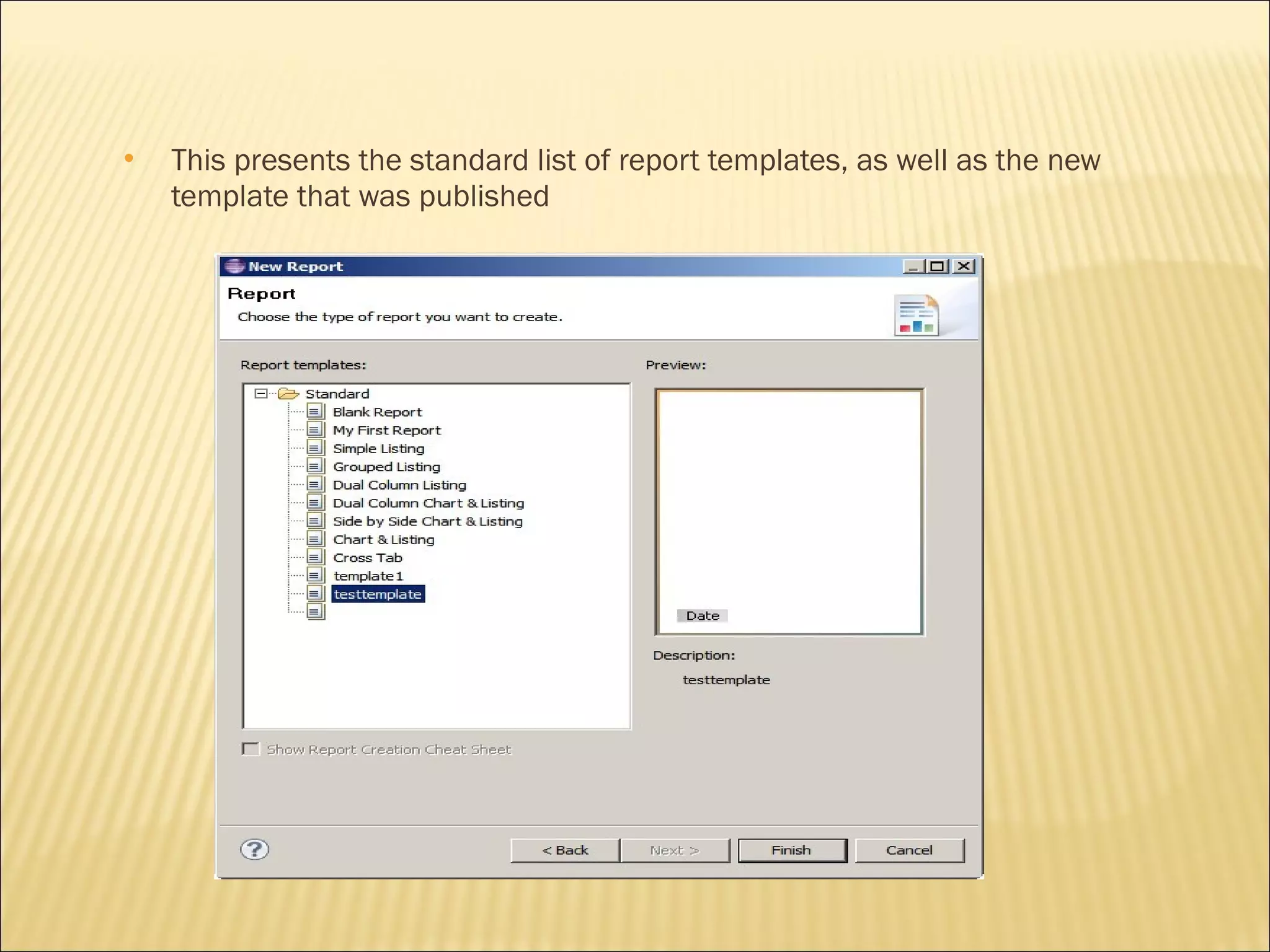Image resolution: width=1270 pixels, height=952 pixels.
Task: Pick the Chart & Listing template
Action: click(384, 540)
